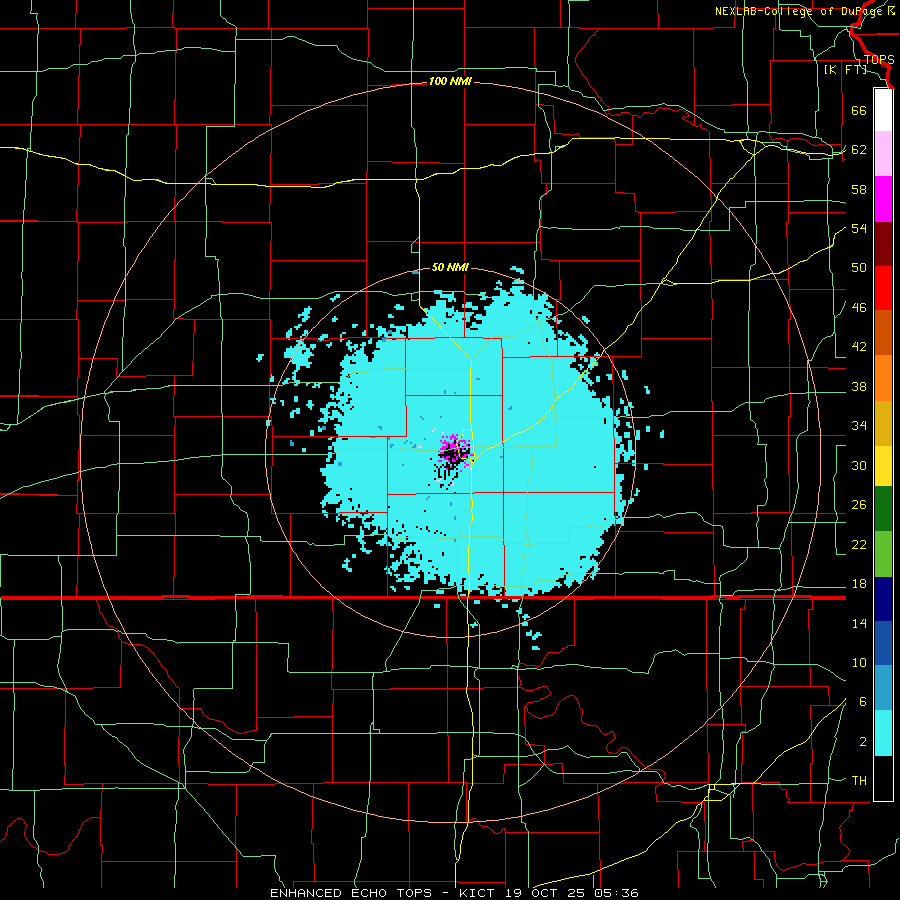Click the '50 NMI' range ring label
900x900 pixels.
pos(450,267)
